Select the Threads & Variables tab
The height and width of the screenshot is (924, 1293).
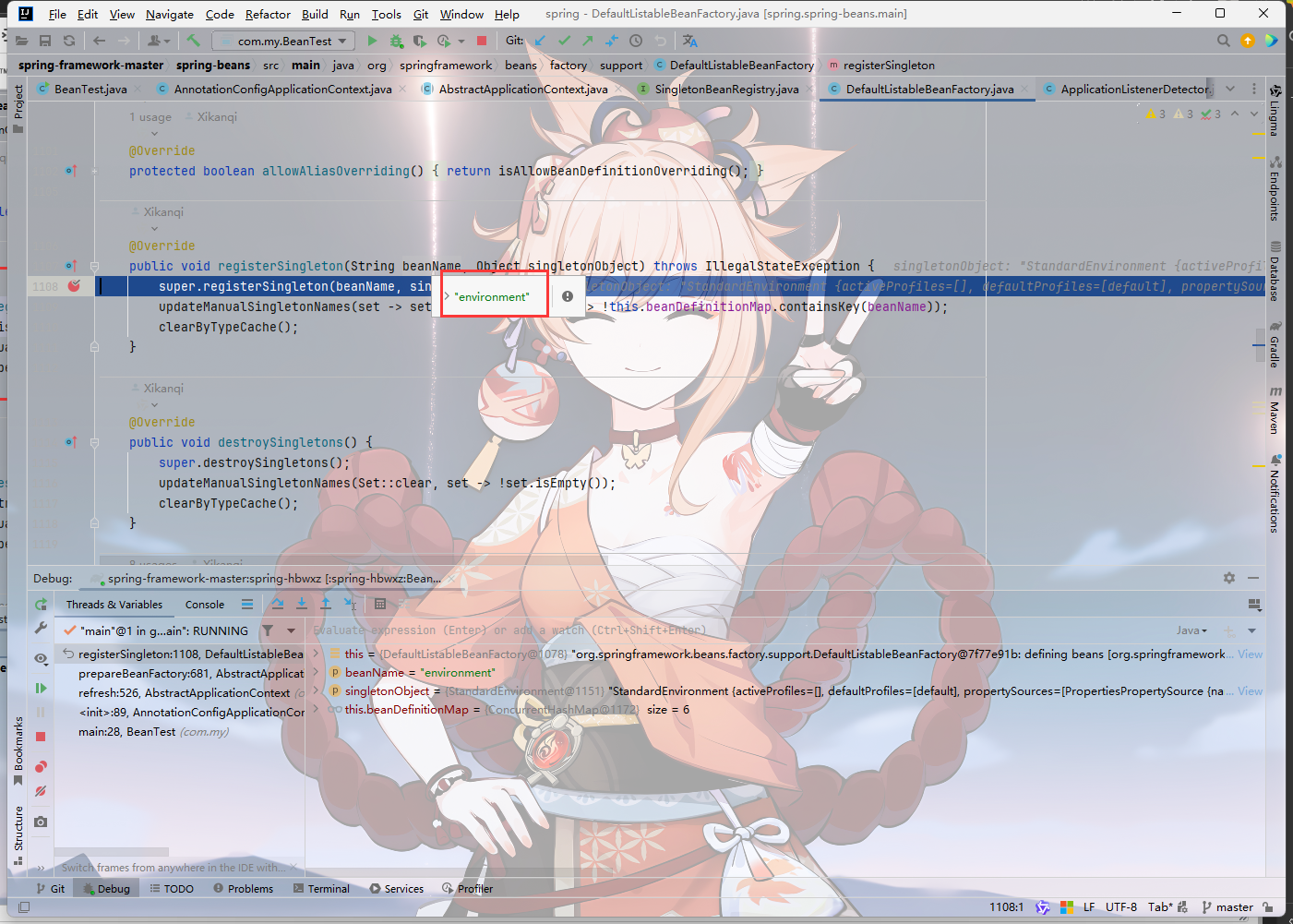click(114, 605)
